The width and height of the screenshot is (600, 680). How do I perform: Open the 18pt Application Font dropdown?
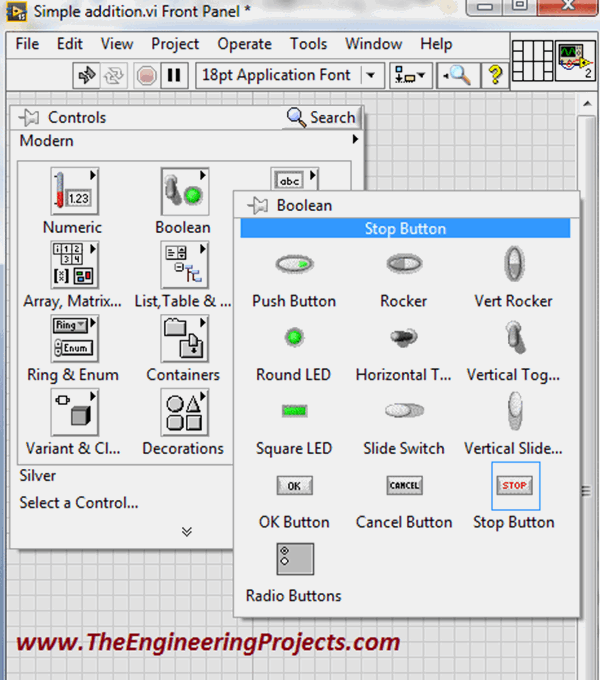pos(291,75)
